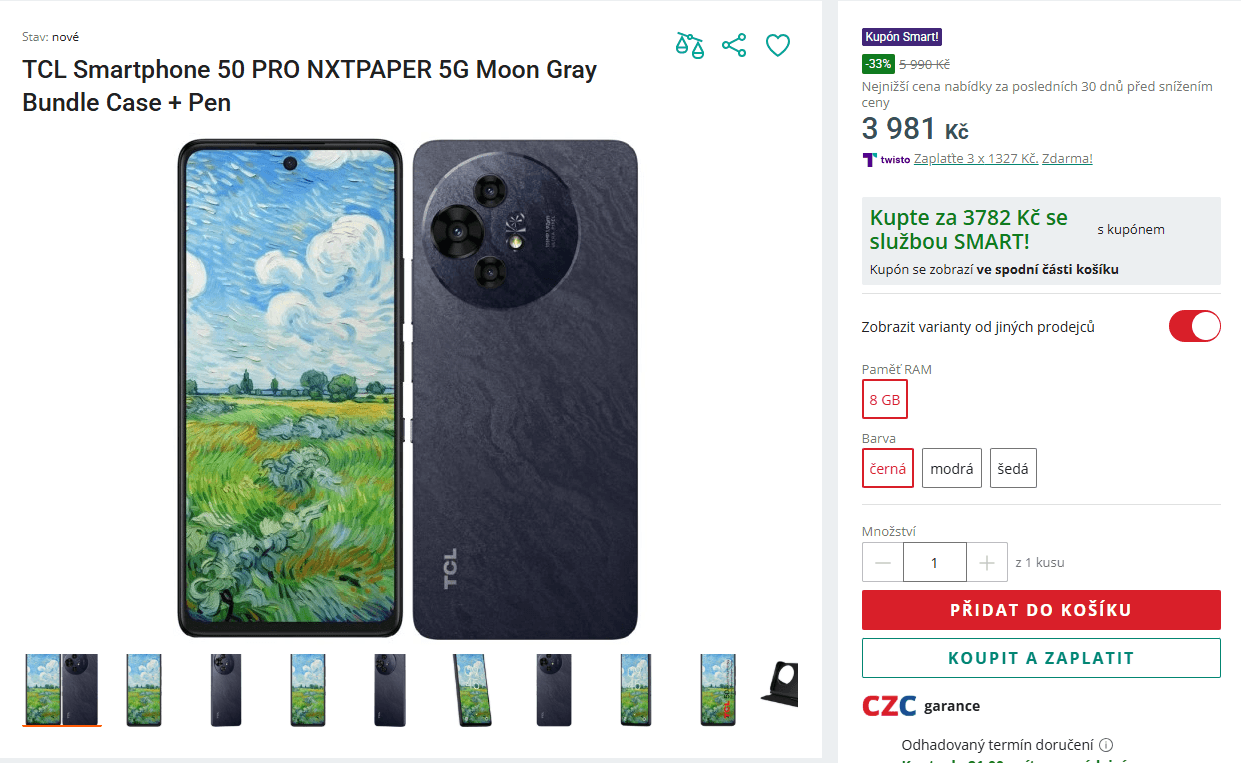The image size is (1241, 763).
Task: Decrease quantity using the minus icon
Action: coord(882,562)
